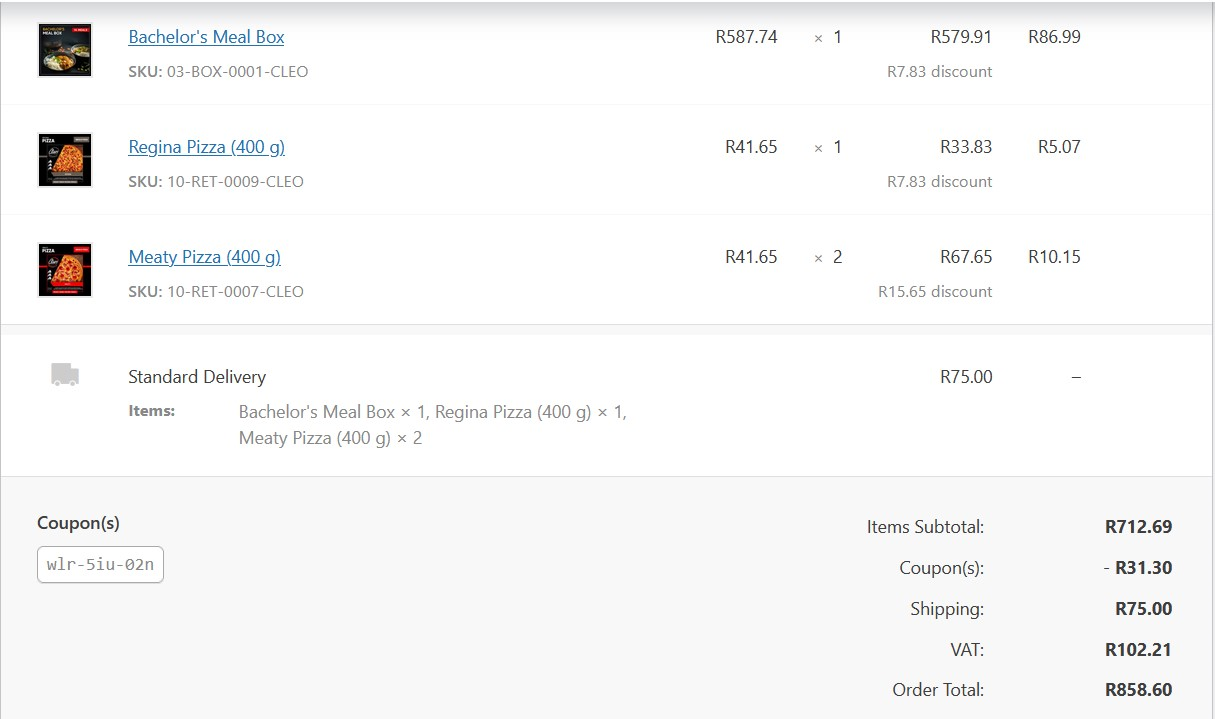Select the wlr-5iu-02n coupon tag
Viewport: 1215px width, 719px height.
click(100, 564)
